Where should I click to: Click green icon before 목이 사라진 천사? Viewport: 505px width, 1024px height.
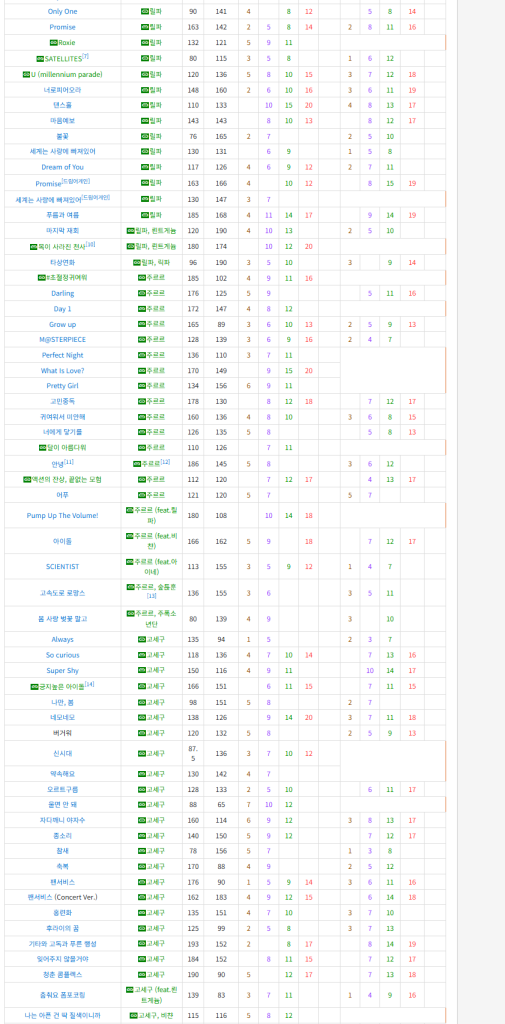[34, 247]
